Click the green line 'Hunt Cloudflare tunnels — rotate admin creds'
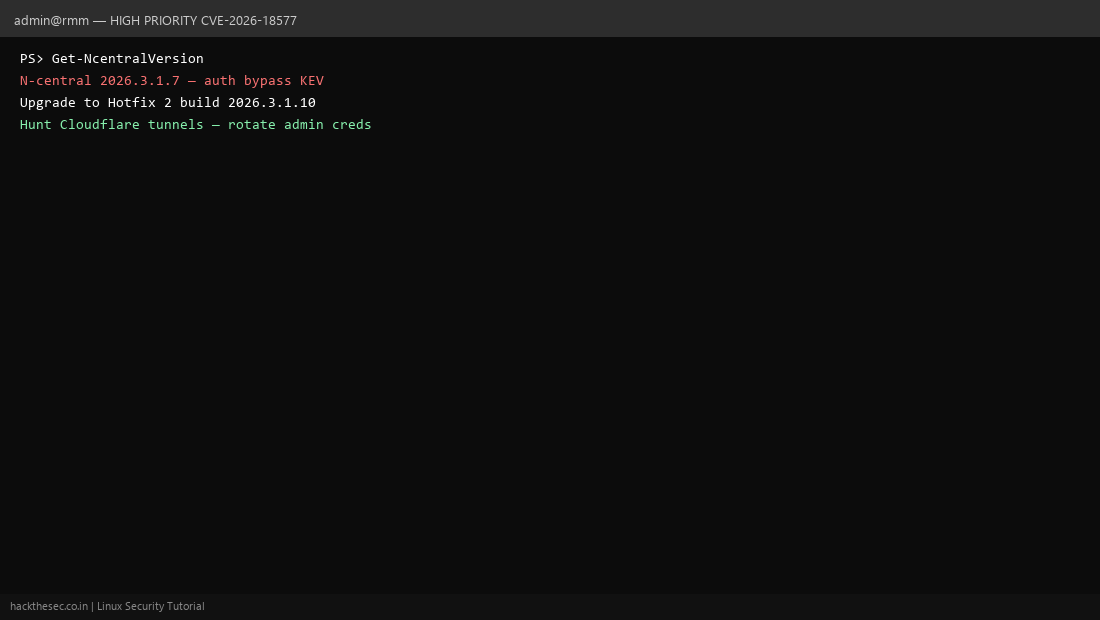This screenshot has height=620, width=1100. click(x=196, y=124)
